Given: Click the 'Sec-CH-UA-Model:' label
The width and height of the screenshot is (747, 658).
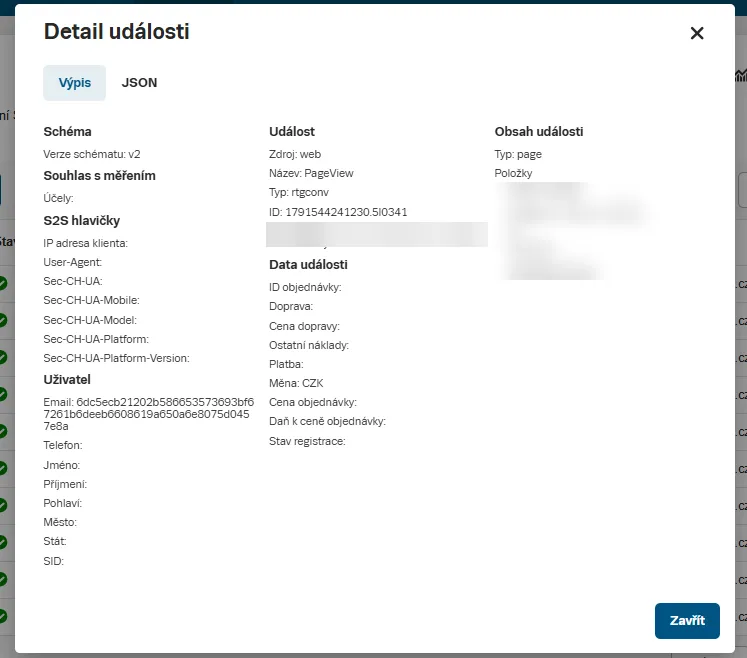Looking at the screenshot, I should 90,320.
